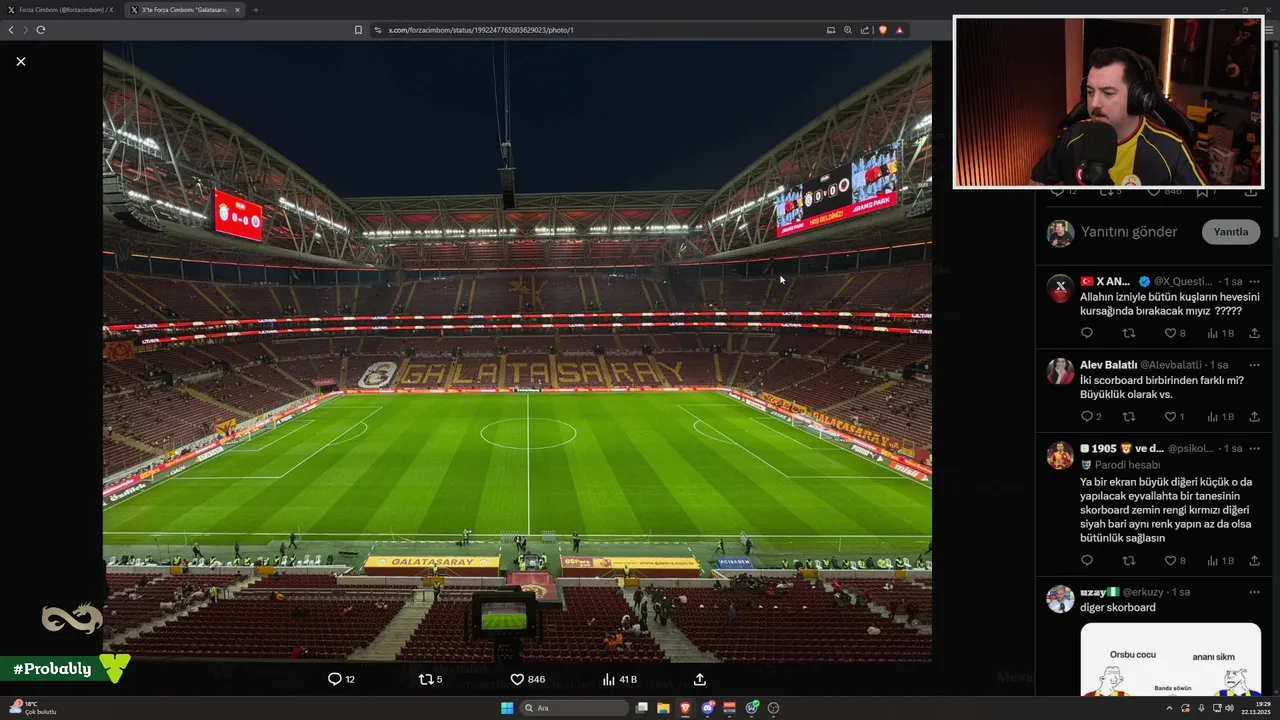Screen dimensions: 1280x720
Task: Click Alev Balatlı avatar picture
Action: 1060,371
